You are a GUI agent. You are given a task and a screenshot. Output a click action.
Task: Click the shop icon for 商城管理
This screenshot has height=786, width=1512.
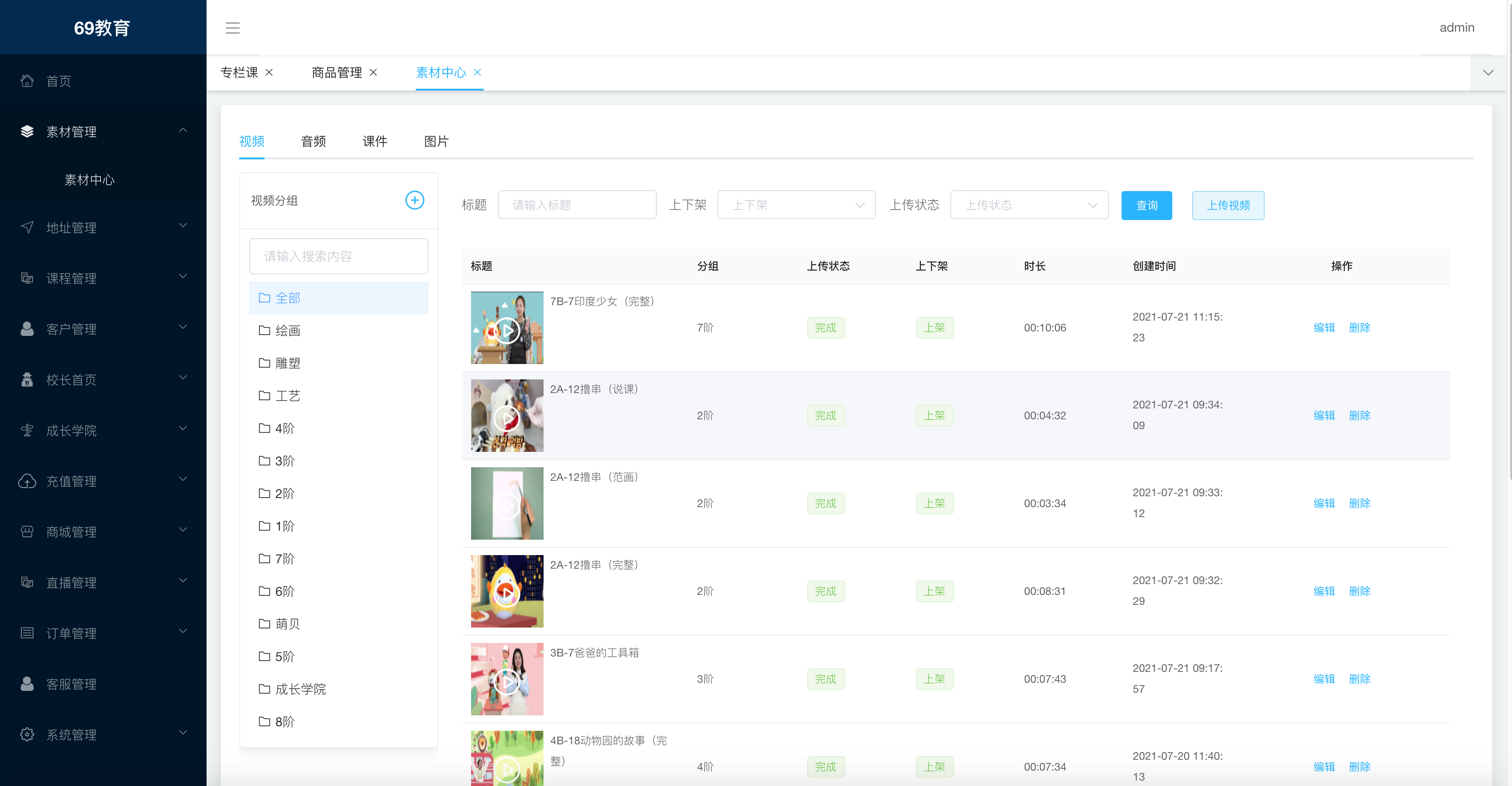(x=27, y=532)
